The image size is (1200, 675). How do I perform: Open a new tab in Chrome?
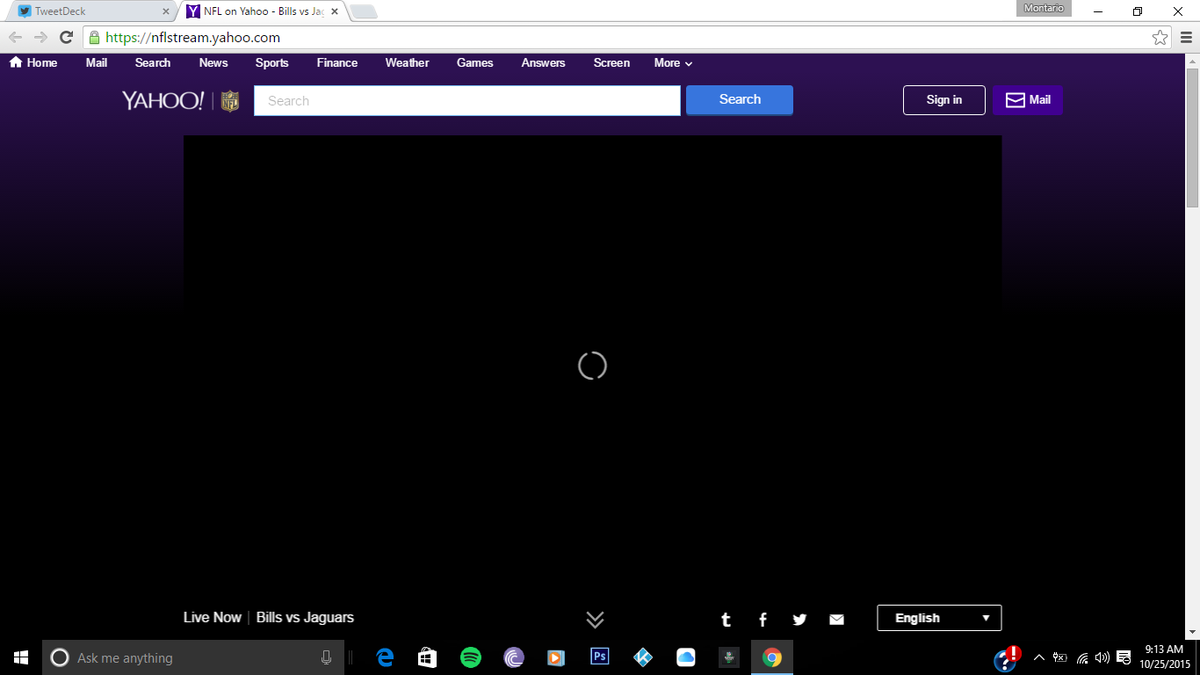pyautogui.click(x=364, y=12)
